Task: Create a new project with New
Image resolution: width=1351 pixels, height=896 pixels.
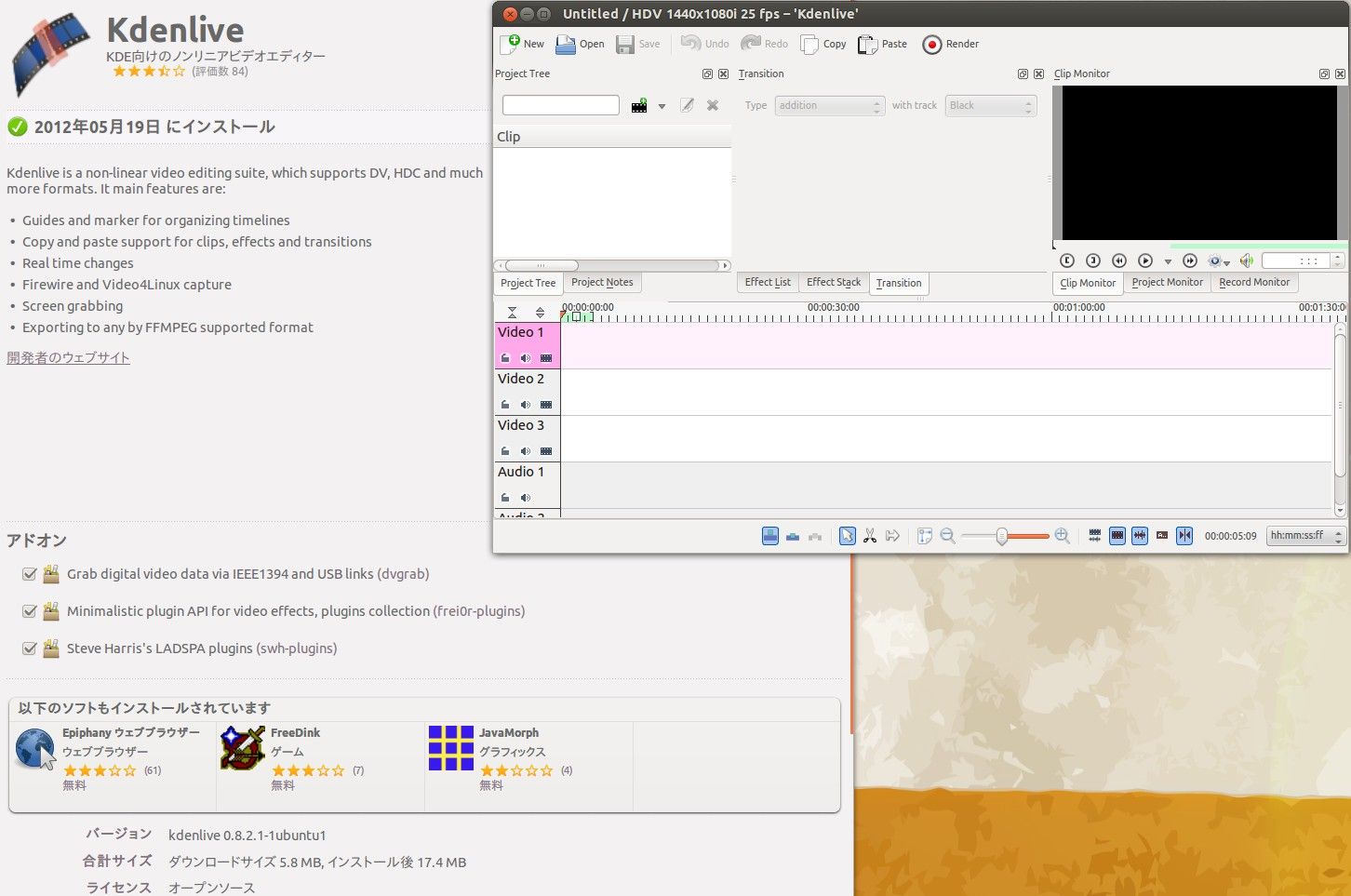Action: click(x=522, y=44)
